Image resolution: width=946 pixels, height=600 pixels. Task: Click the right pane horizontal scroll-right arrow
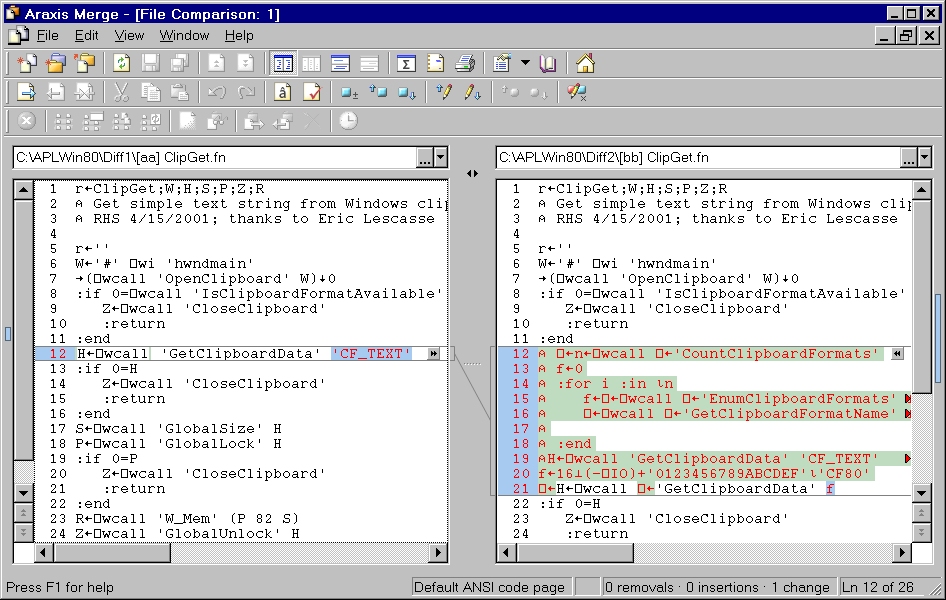pyautogui.click(x=902, y=552)
